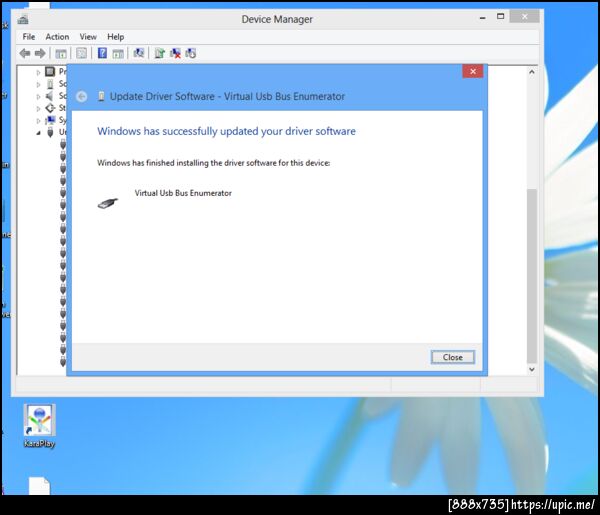This screenshot has height=515, width=600.
Task: Select the Storage controllers diamond icon in tree
Action: pyautogui.click(x=50, y=108)
